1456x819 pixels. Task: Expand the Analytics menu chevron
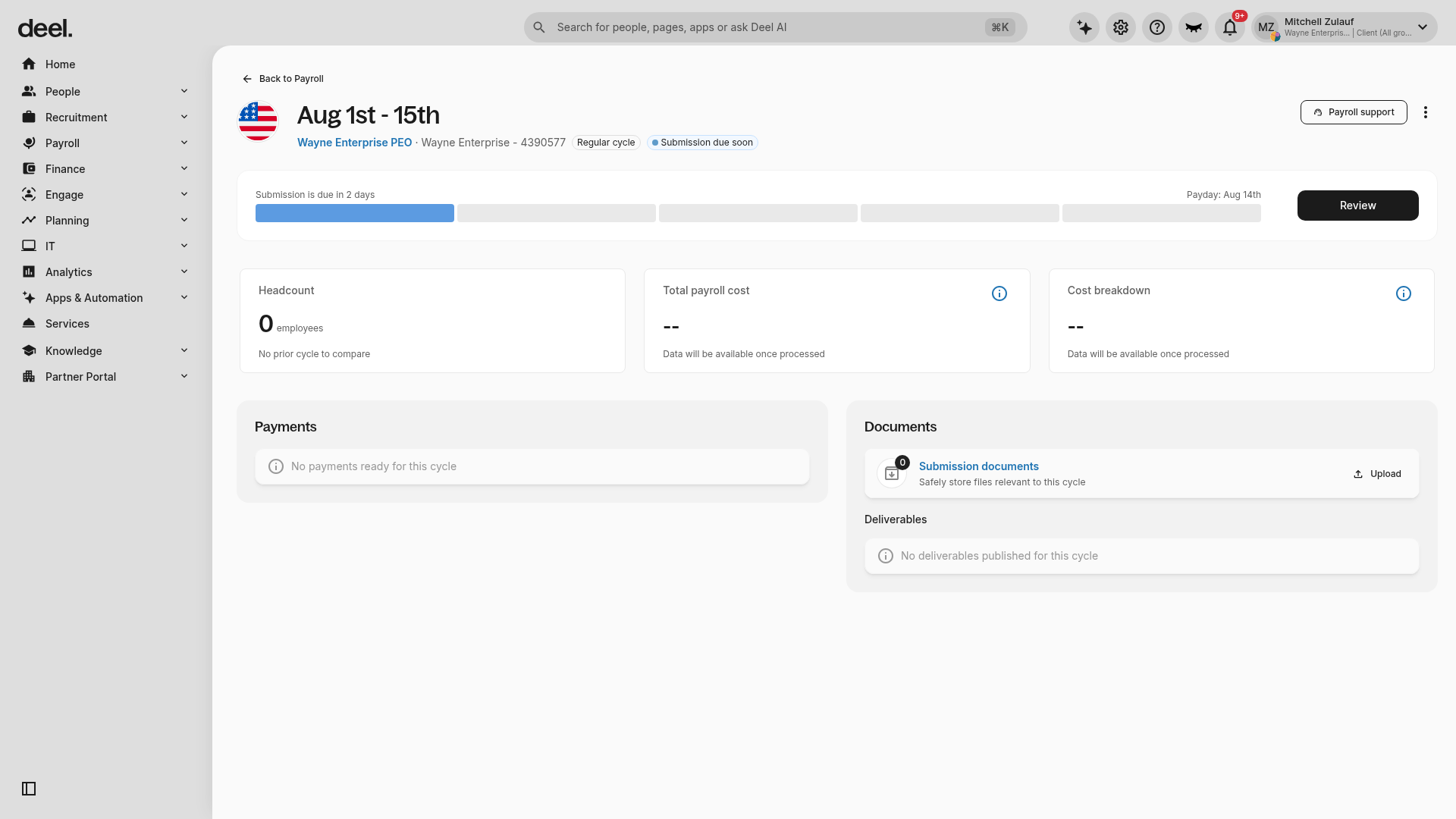[184, 271]
